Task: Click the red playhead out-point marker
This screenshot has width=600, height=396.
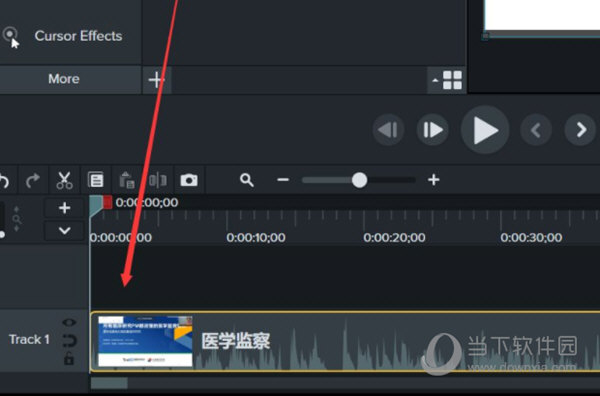Action: point(108,202)
